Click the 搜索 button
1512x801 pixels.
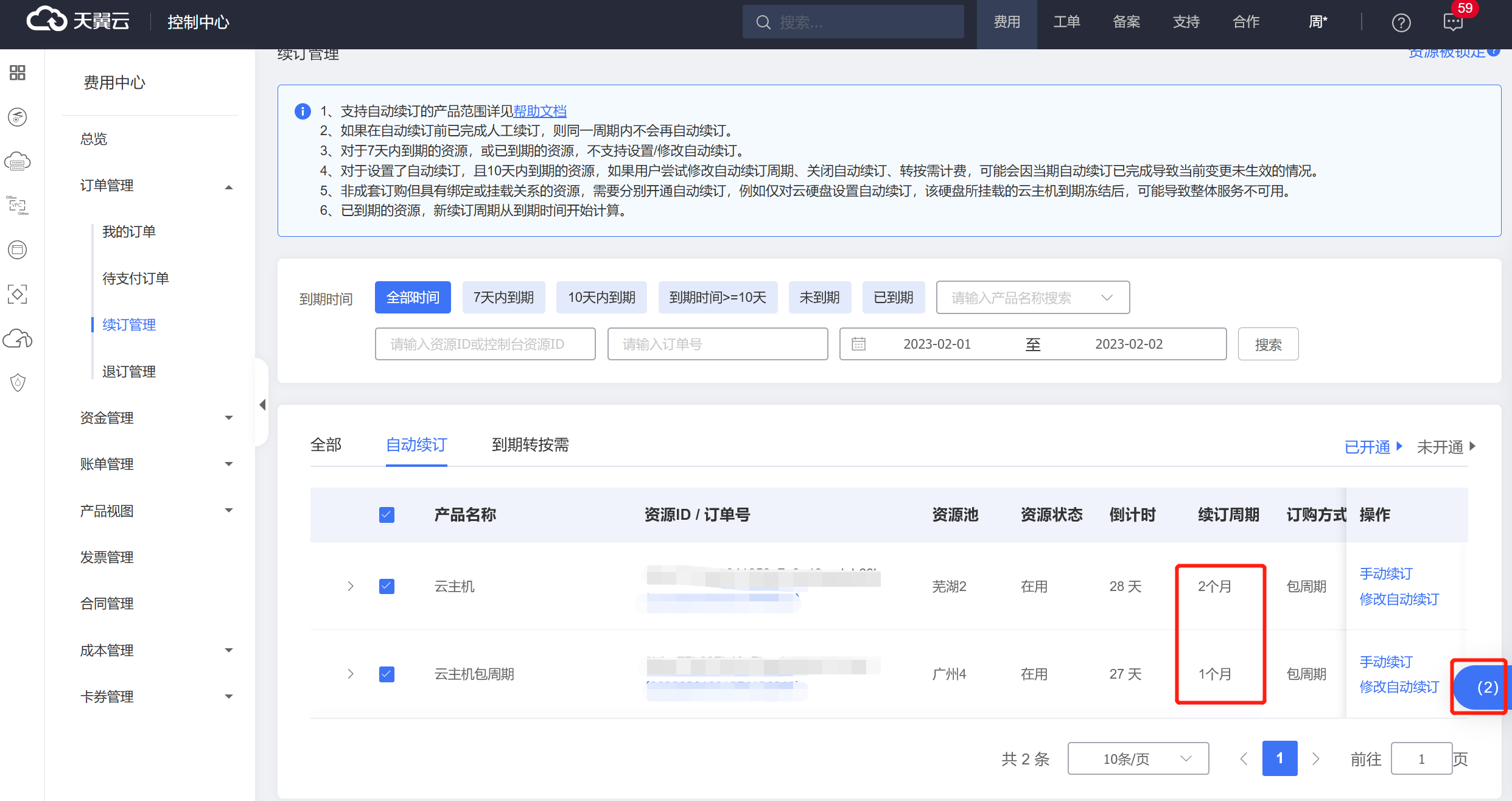pyautogui.click(x=1268, y=345)
